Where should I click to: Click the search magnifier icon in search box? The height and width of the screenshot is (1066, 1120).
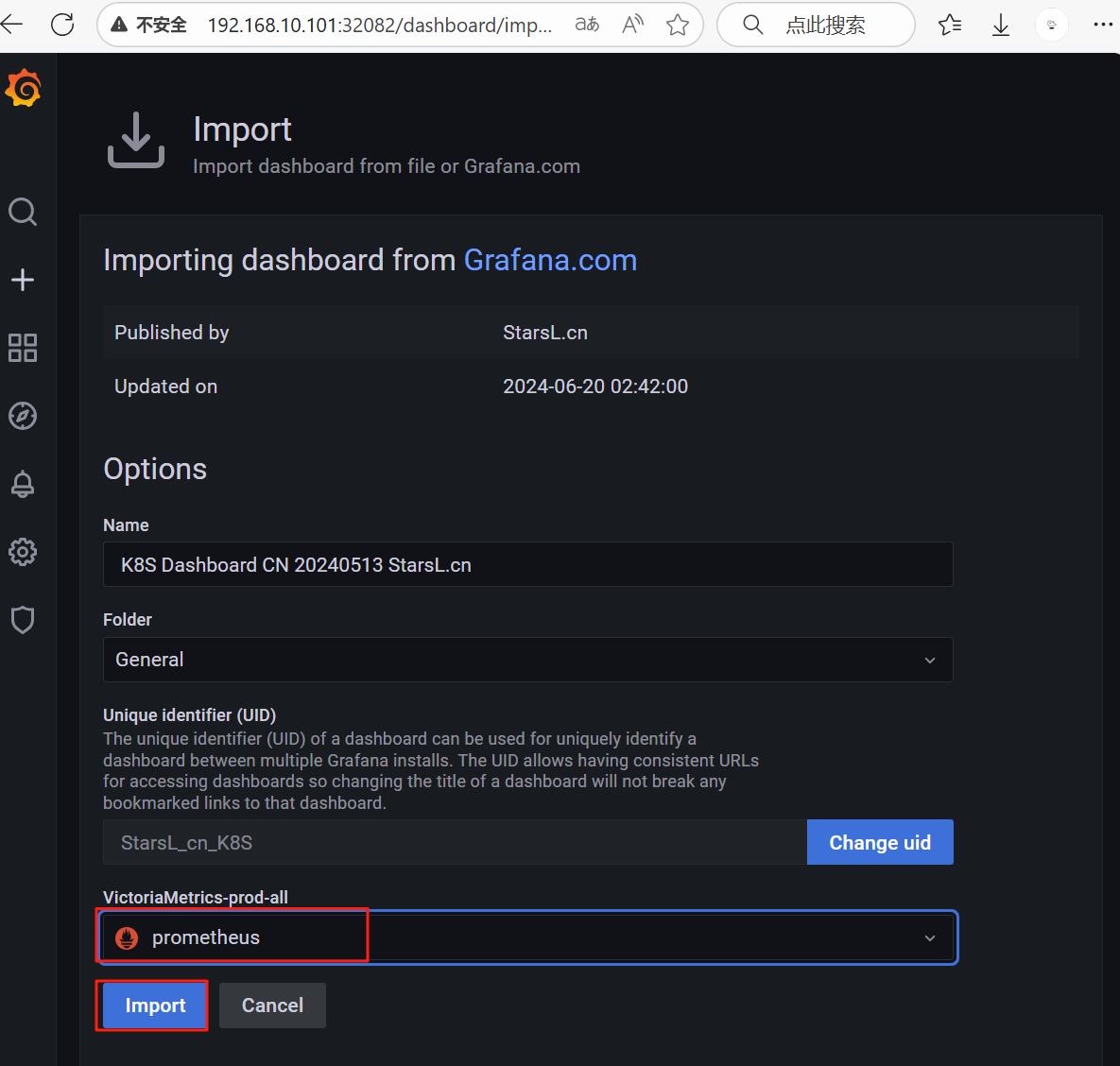[752, 25]
